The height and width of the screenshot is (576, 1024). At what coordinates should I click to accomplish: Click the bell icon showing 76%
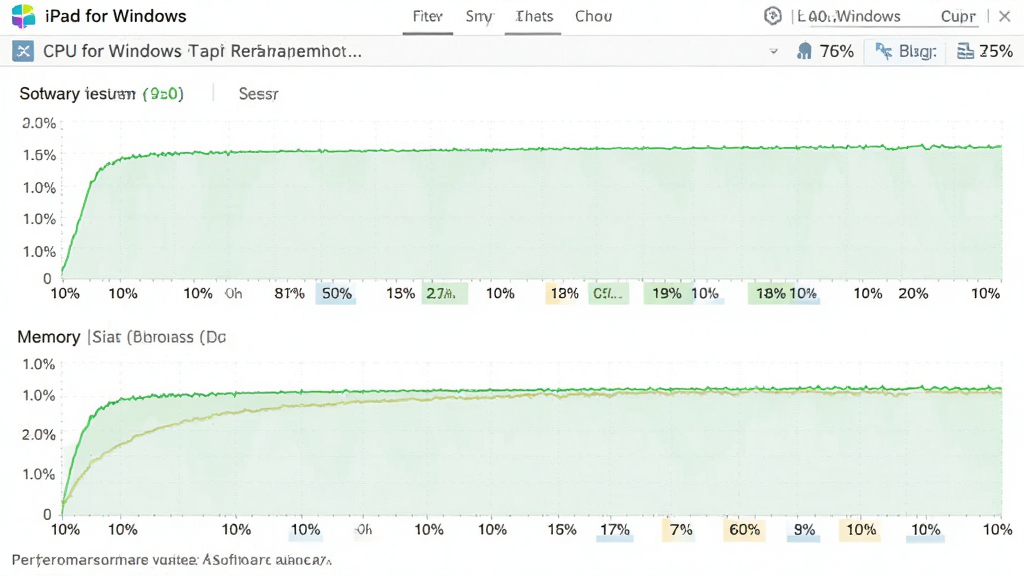[805, 51]
